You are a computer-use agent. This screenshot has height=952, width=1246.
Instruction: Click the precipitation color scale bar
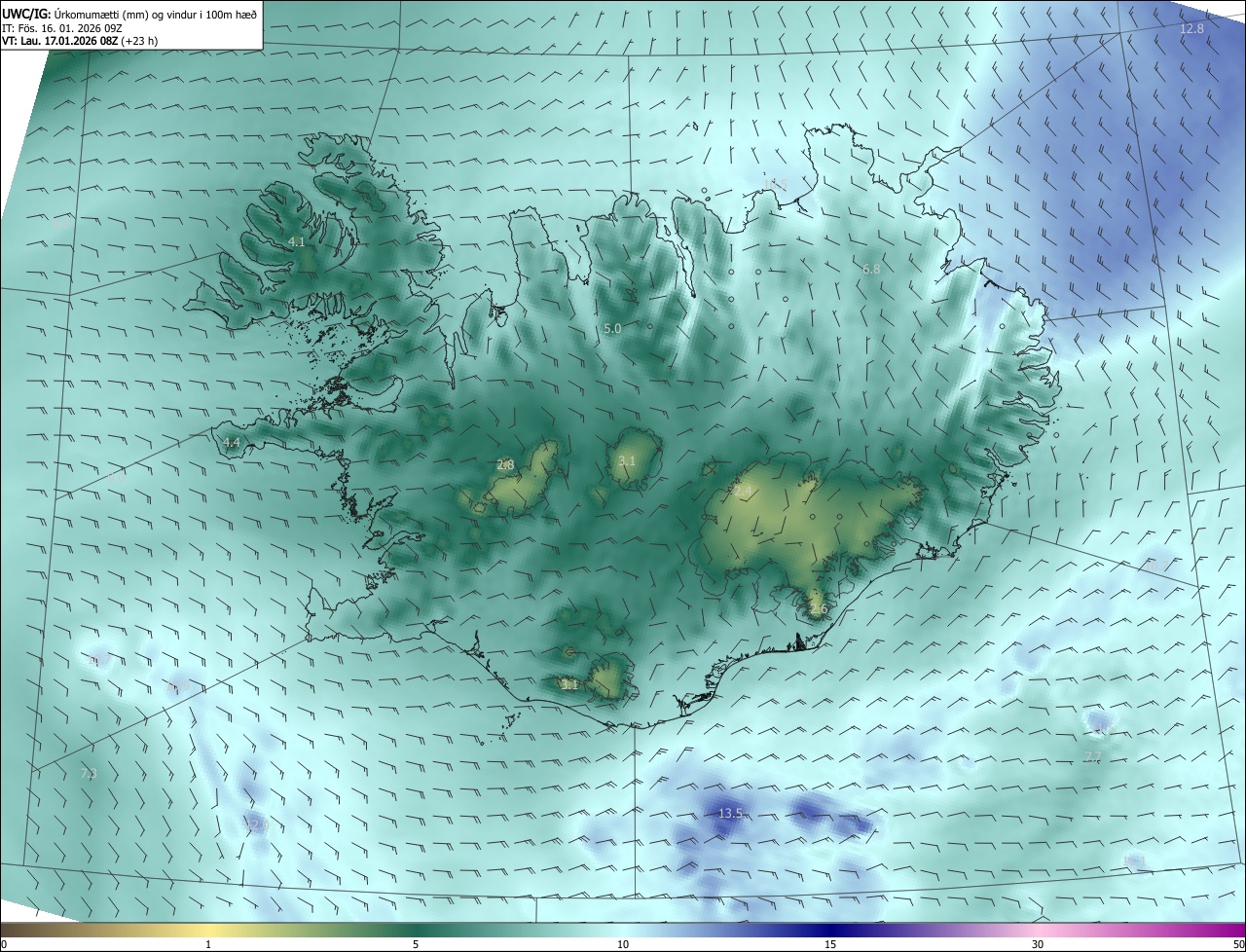(623, 930)
